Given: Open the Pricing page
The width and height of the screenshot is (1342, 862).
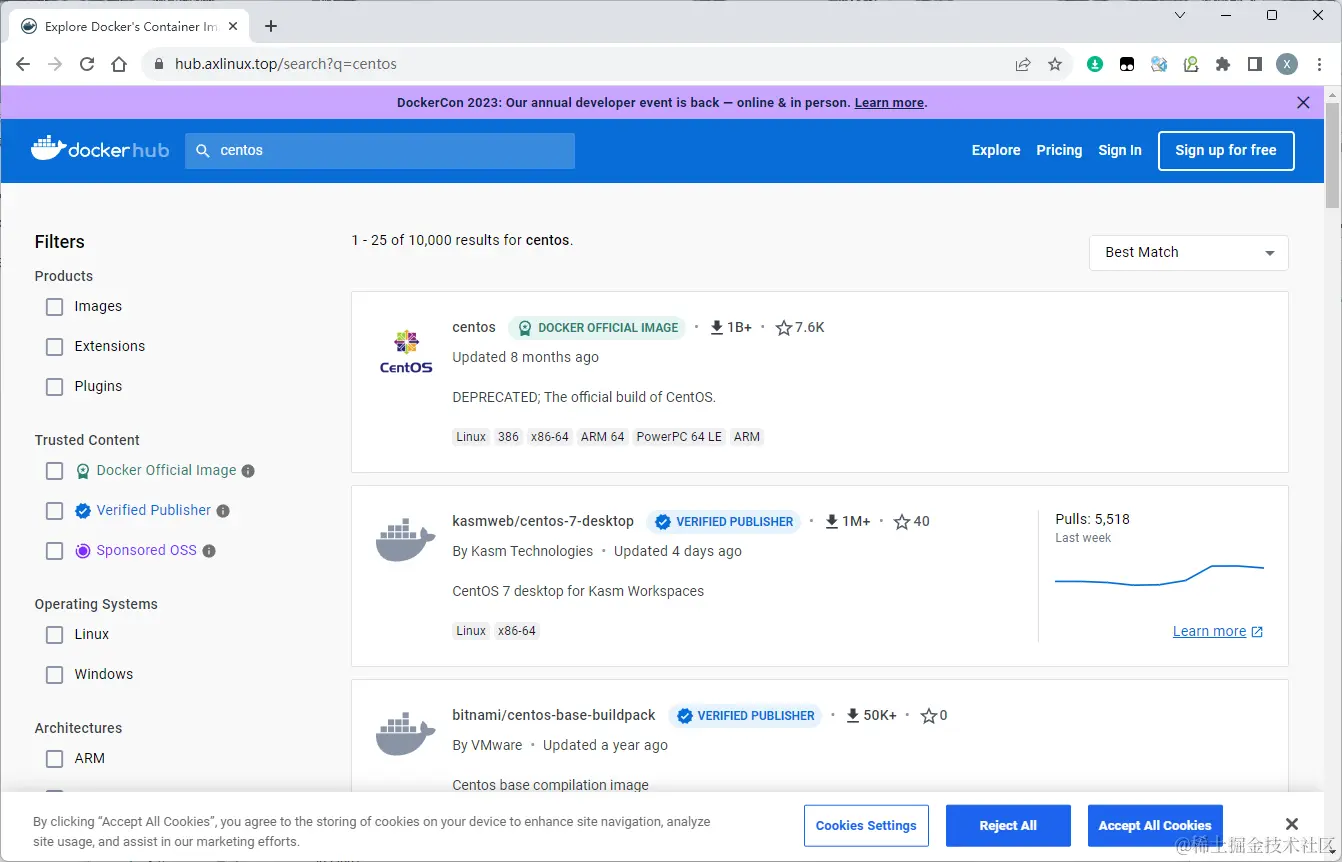Looking at the screenshot, I should click(1059, 150).
